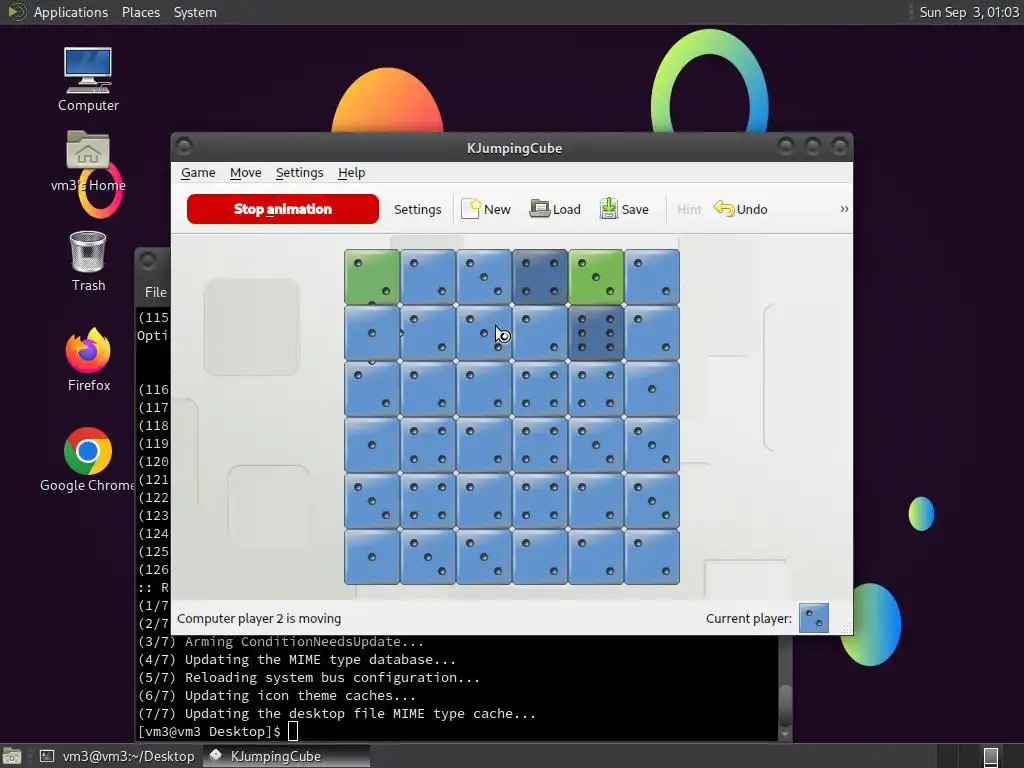
Task: Select the green top-left corner cube
Action: pyautogui.click(x=372, y=277)
